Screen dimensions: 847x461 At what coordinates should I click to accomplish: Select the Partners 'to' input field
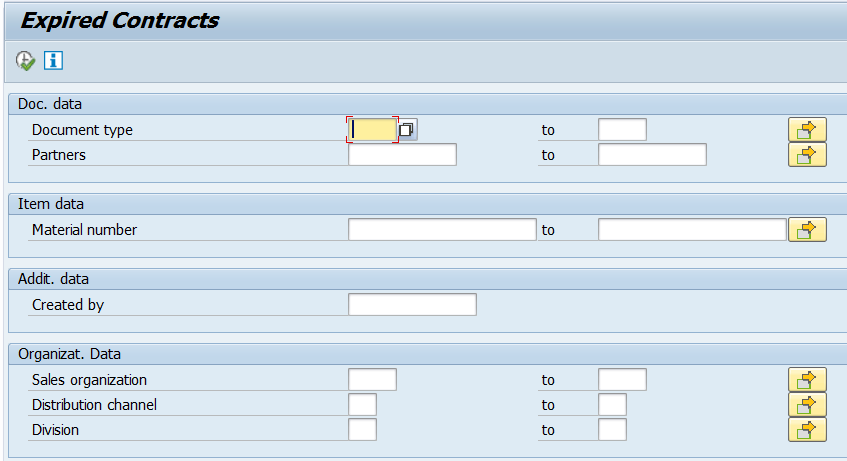pos(652,155)
